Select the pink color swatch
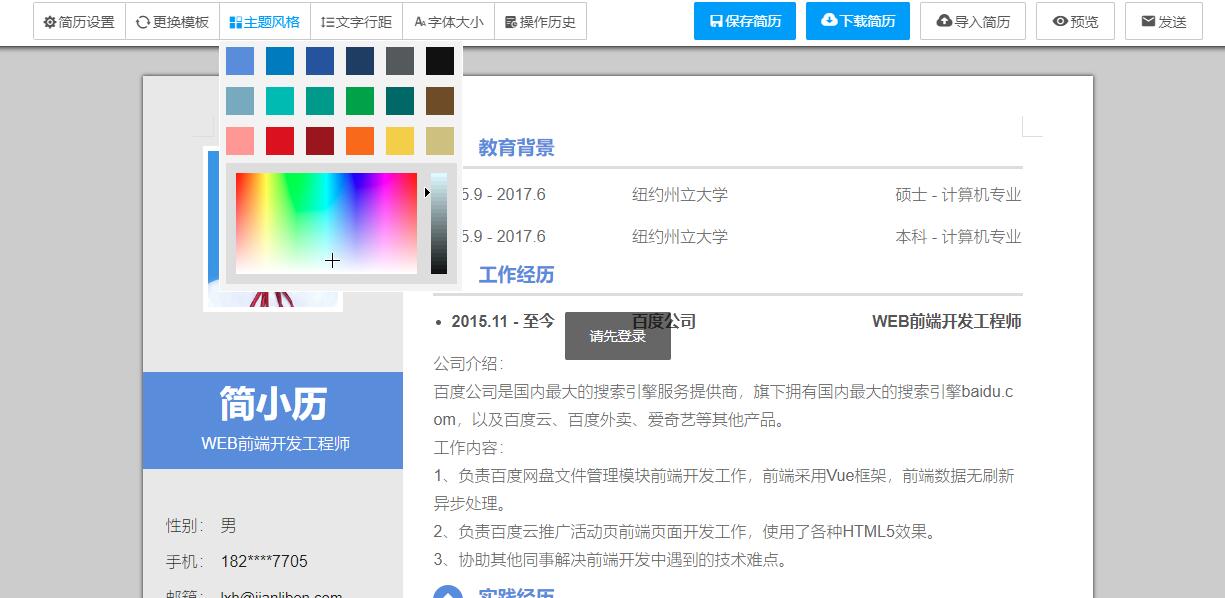The height and width of the screenshot is (598, 1225). [x=240, y=140]
